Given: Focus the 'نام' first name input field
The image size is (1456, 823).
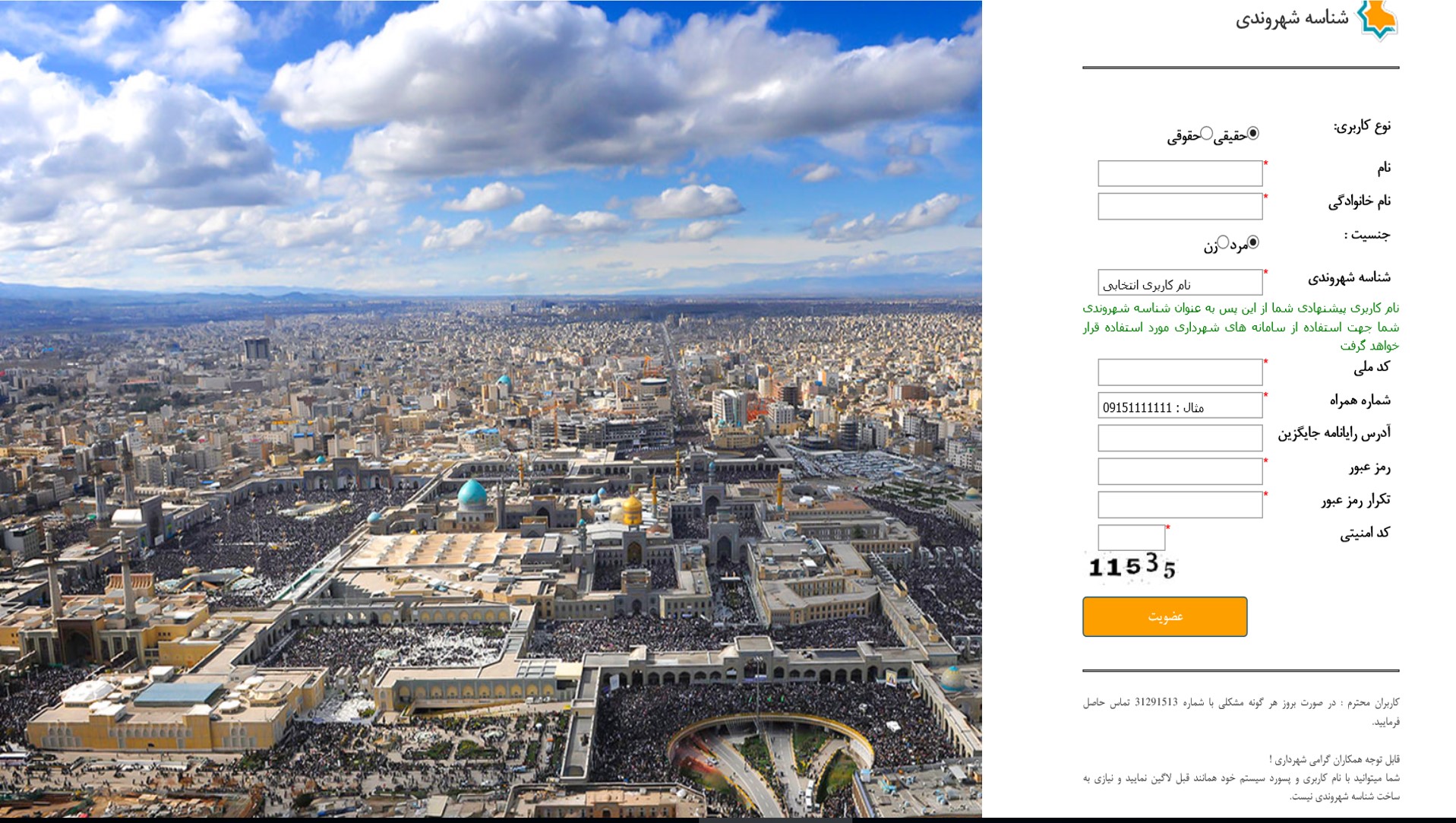Looking at the screenshot, I should [x=1180, y=173].
